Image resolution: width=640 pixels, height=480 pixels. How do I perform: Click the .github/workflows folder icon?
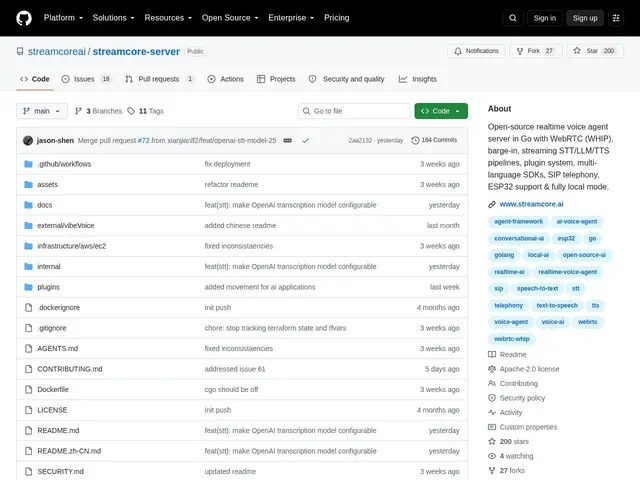coord(28,164)
